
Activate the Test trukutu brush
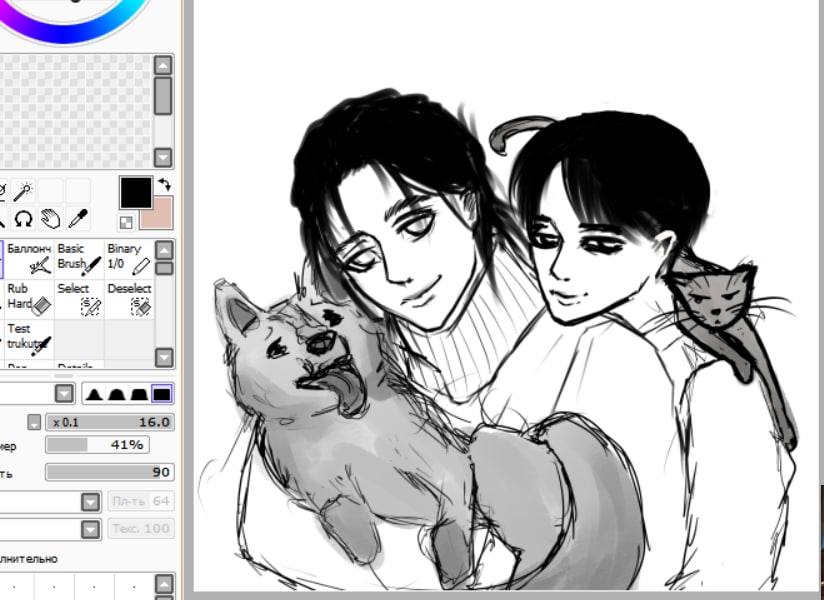coord(30,338)
